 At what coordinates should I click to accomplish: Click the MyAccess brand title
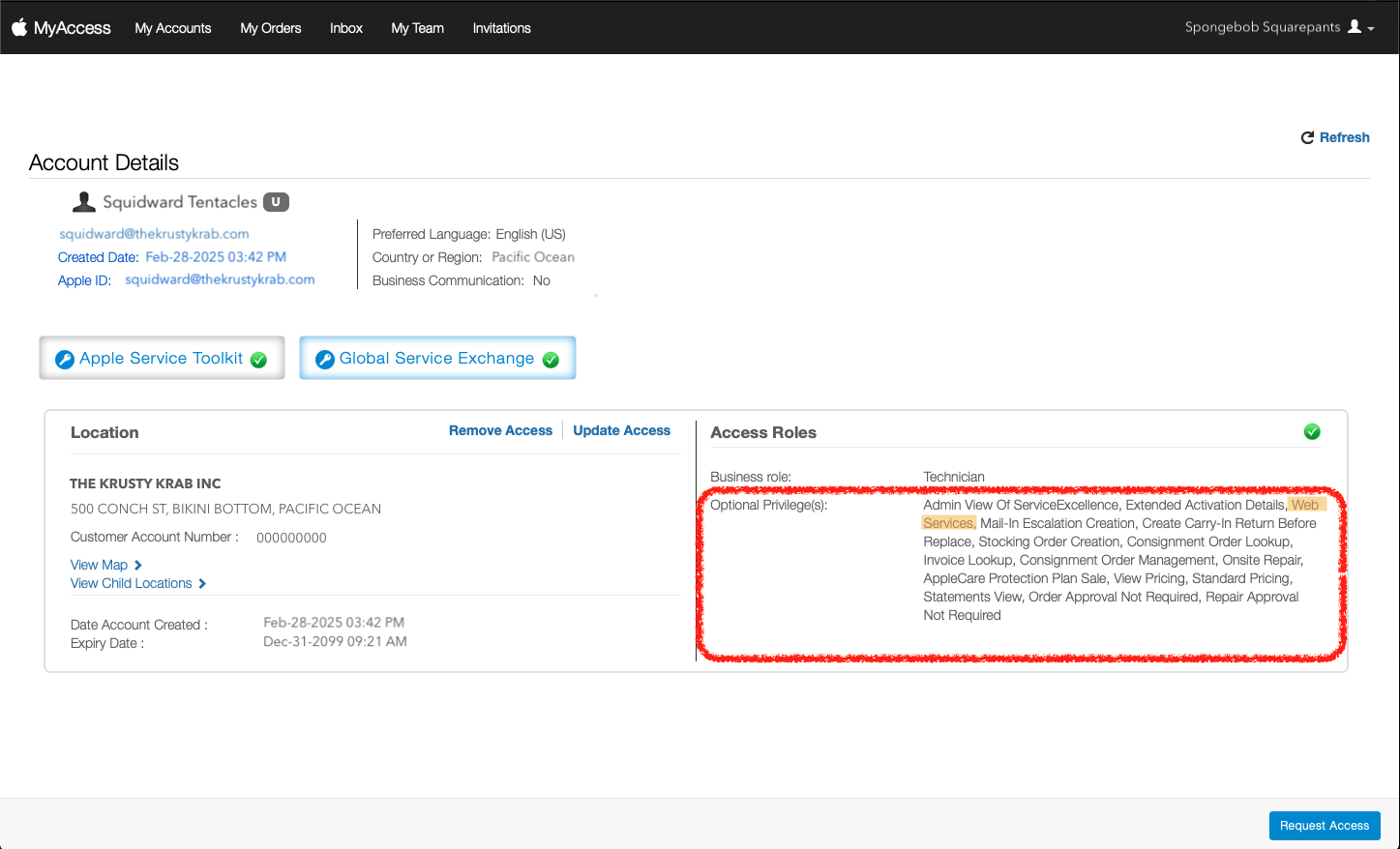[x=73, y=28]
